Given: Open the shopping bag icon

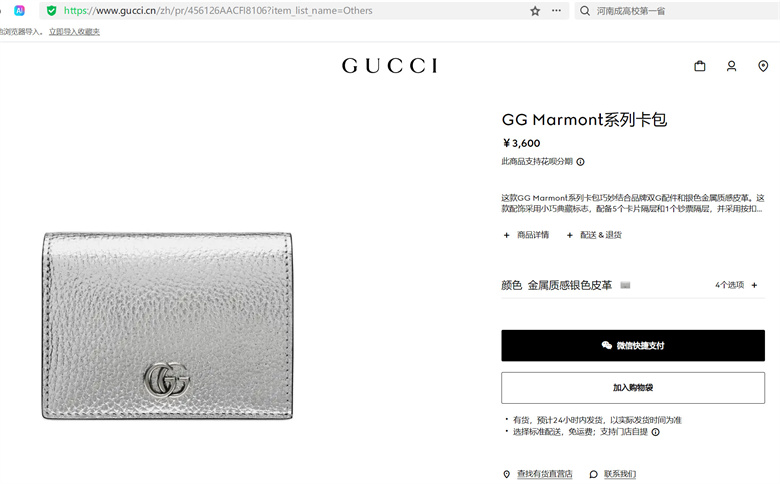Looking at the screenshot, I should click(x=699, y=66).
